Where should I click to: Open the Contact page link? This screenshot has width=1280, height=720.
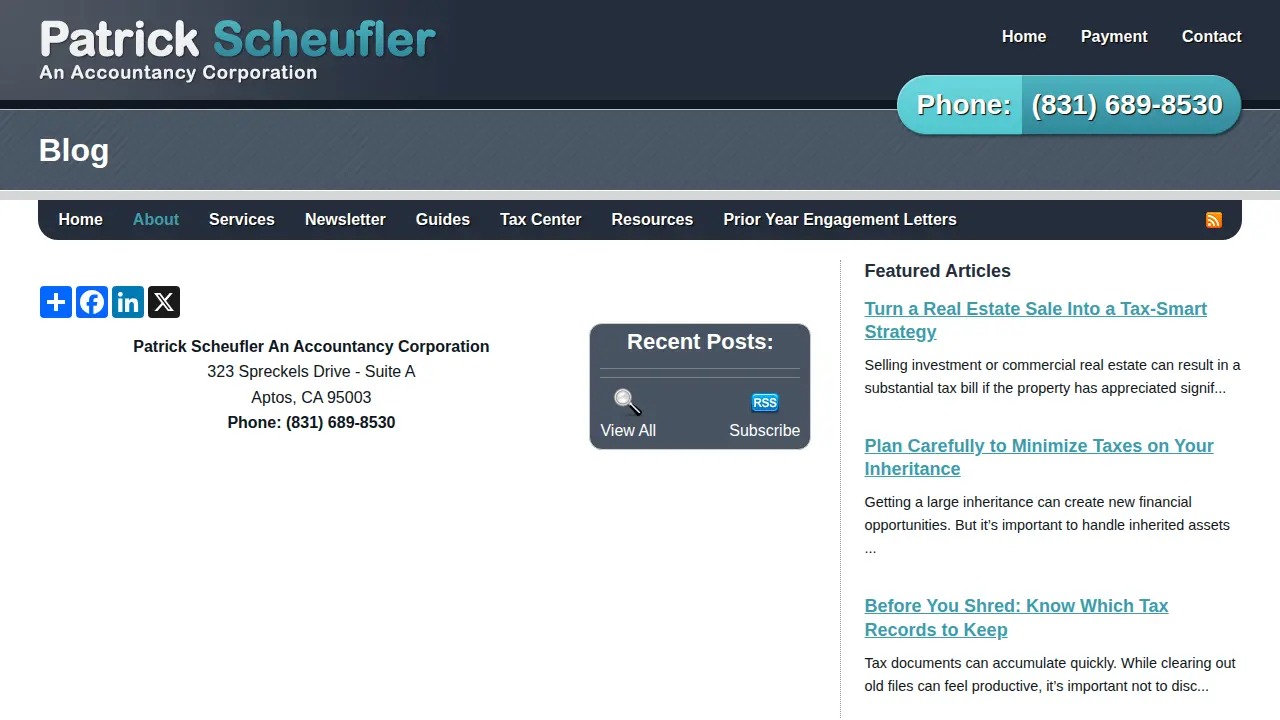coord(1211,36)
